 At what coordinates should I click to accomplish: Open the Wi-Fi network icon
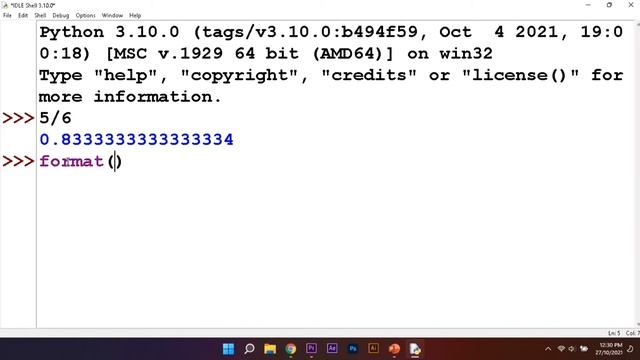coord(561,349)
